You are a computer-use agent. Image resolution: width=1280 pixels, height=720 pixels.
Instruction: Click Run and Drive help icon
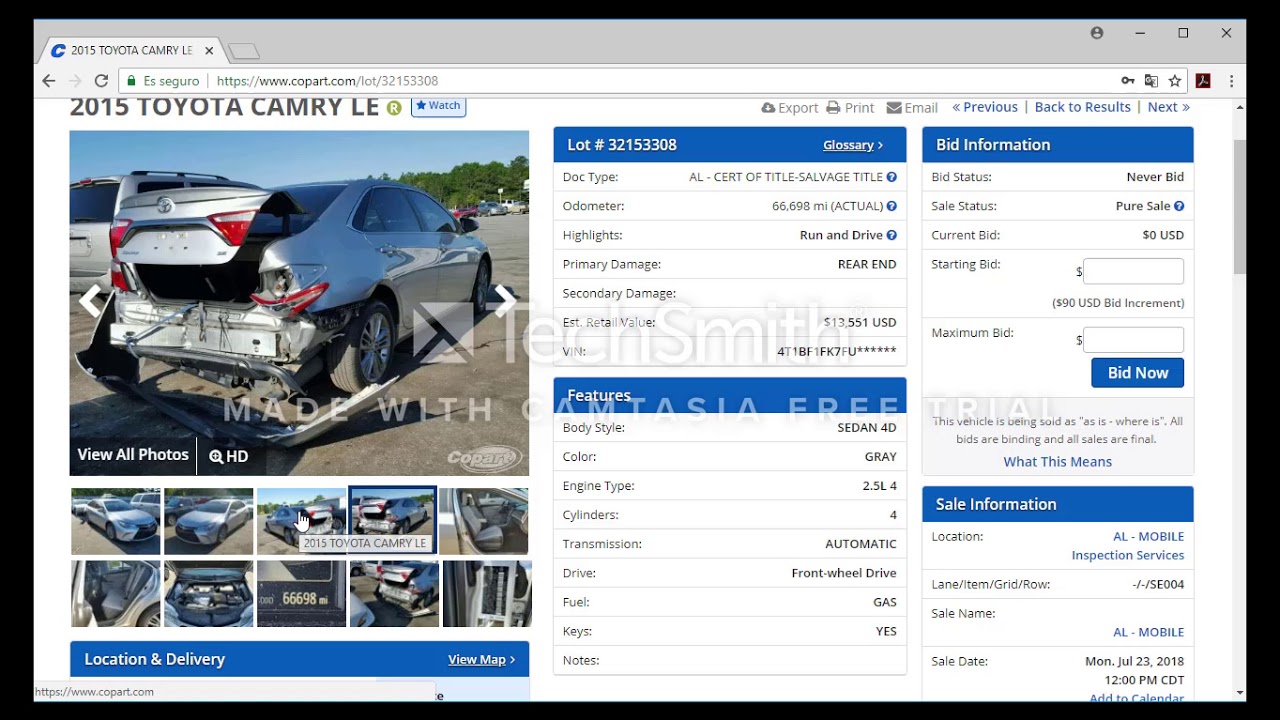(x=891, y=235)
